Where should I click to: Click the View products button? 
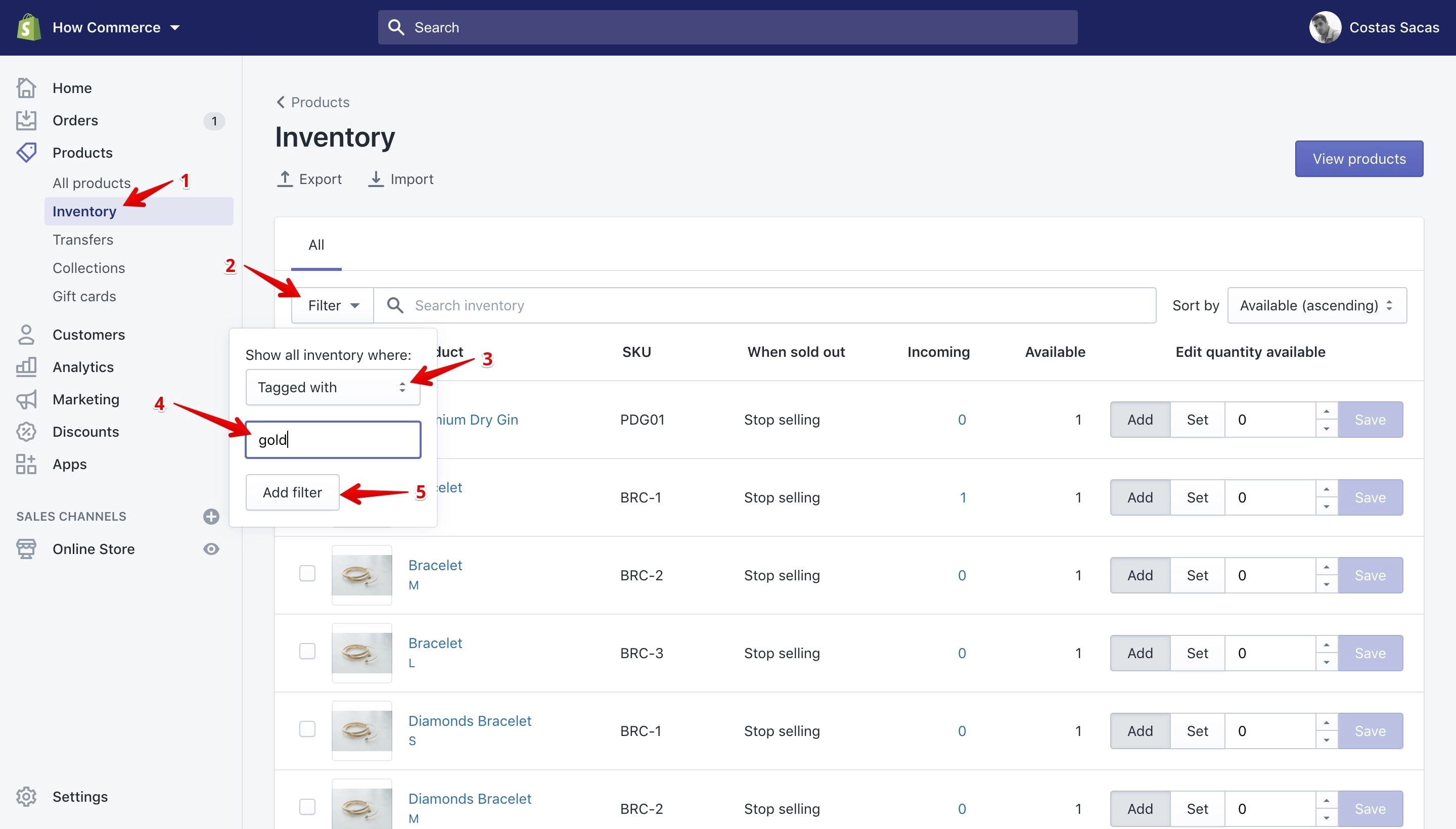click(1358, 159)
